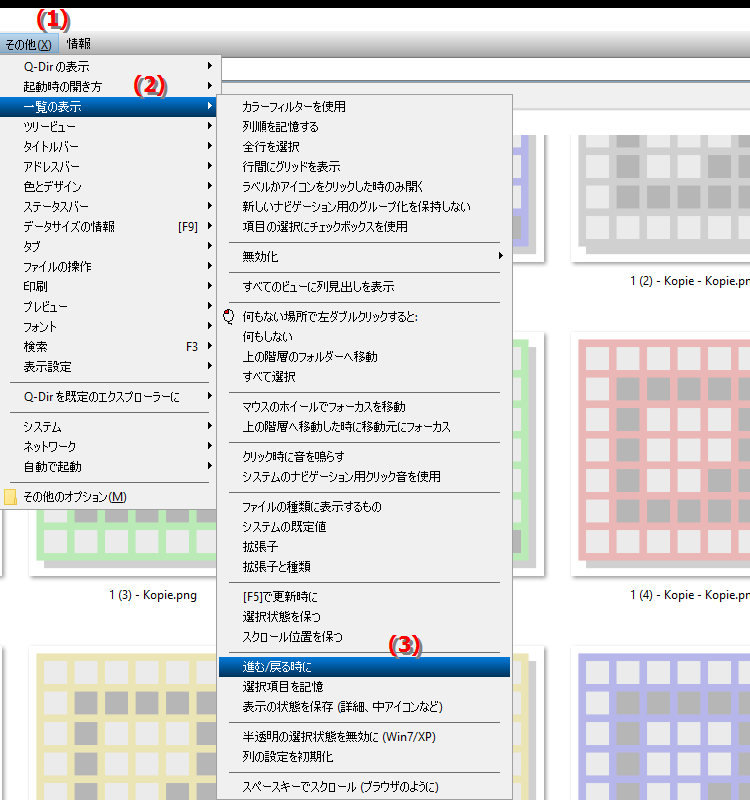Expand the アドレスバー submenu

[x=109, y=166]
